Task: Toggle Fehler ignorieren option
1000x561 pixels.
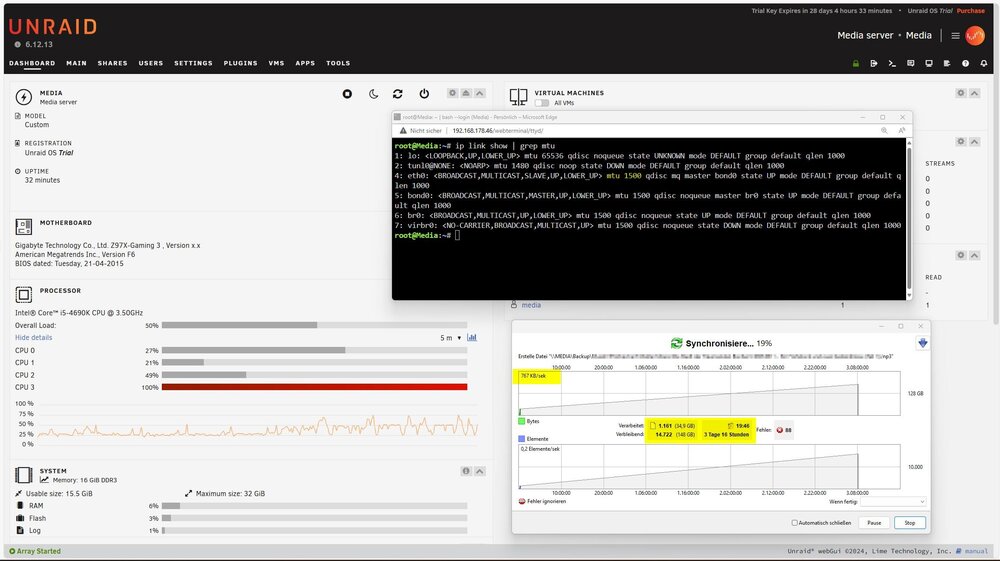Action: point(542,501)
